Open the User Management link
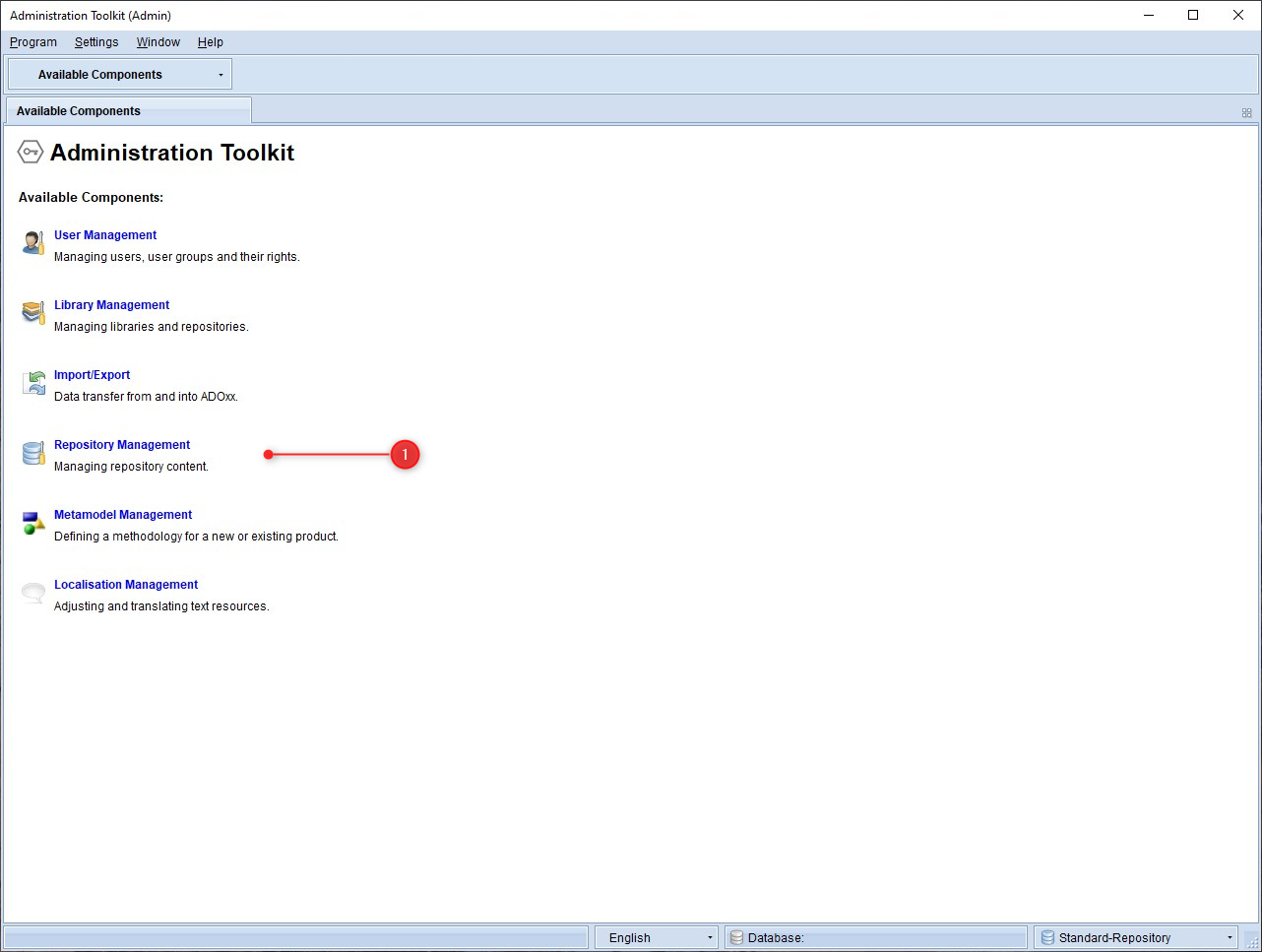 [105, 235]
